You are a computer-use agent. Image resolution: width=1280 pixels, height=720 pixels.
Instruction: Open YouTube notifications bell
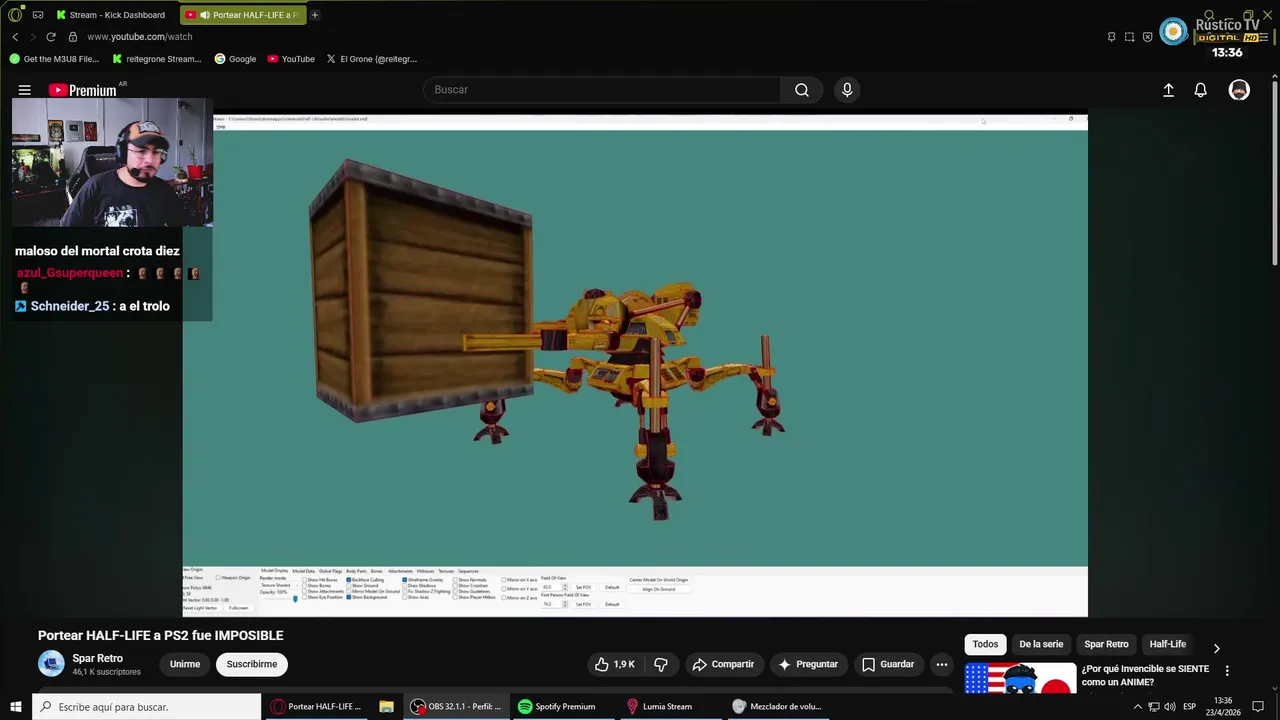(1201, 90)
